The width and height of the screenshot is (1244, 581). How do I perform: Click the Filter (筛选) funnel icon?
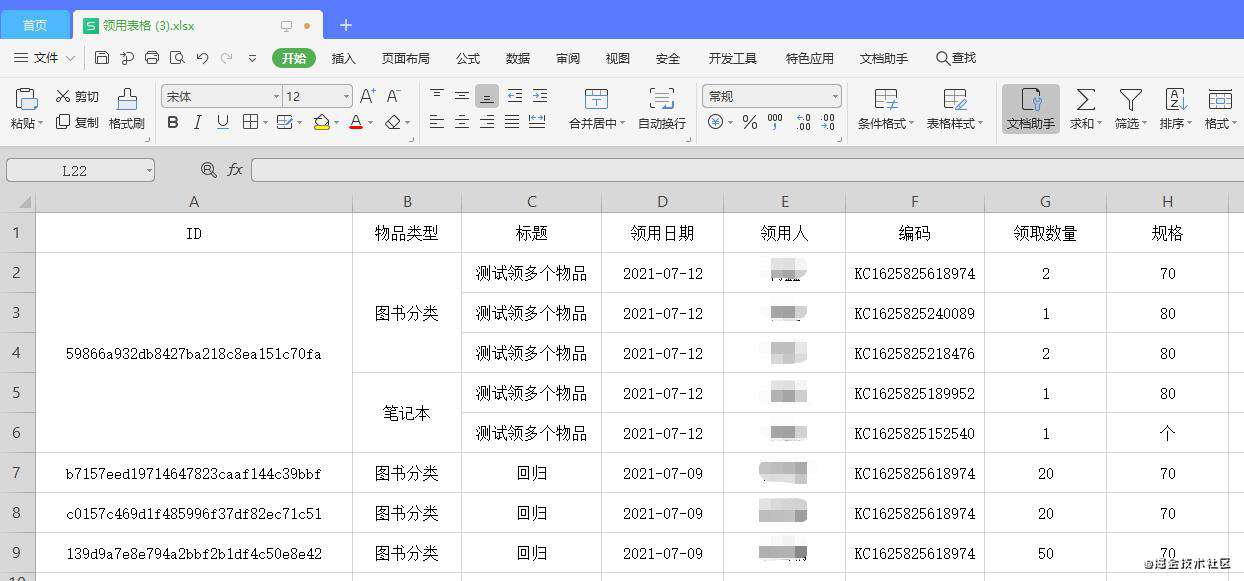coord(1130,99)
